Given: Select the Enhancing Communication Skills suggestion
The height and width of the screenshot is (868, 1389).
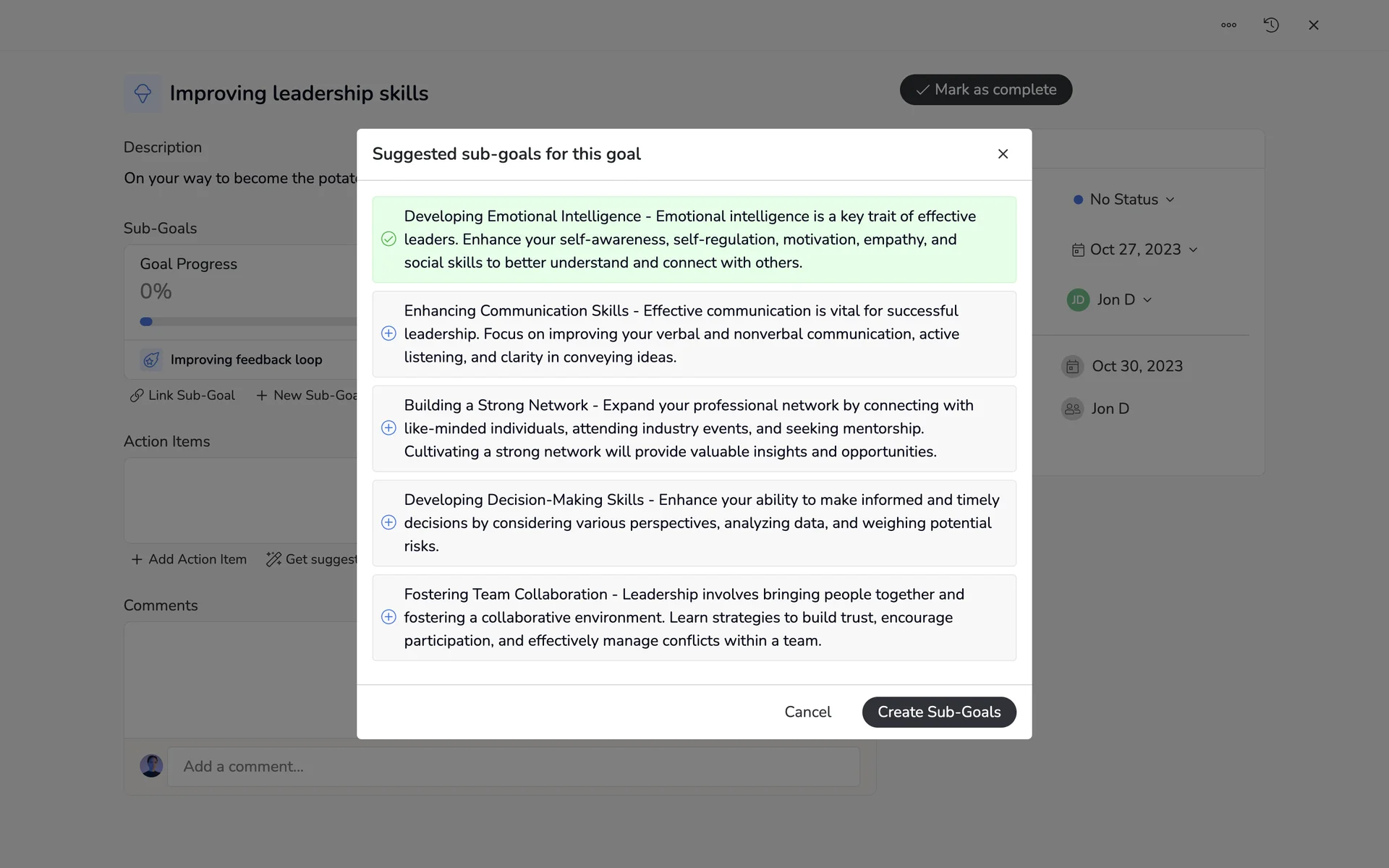Looking at the screenshot, I should pos(388,333).
